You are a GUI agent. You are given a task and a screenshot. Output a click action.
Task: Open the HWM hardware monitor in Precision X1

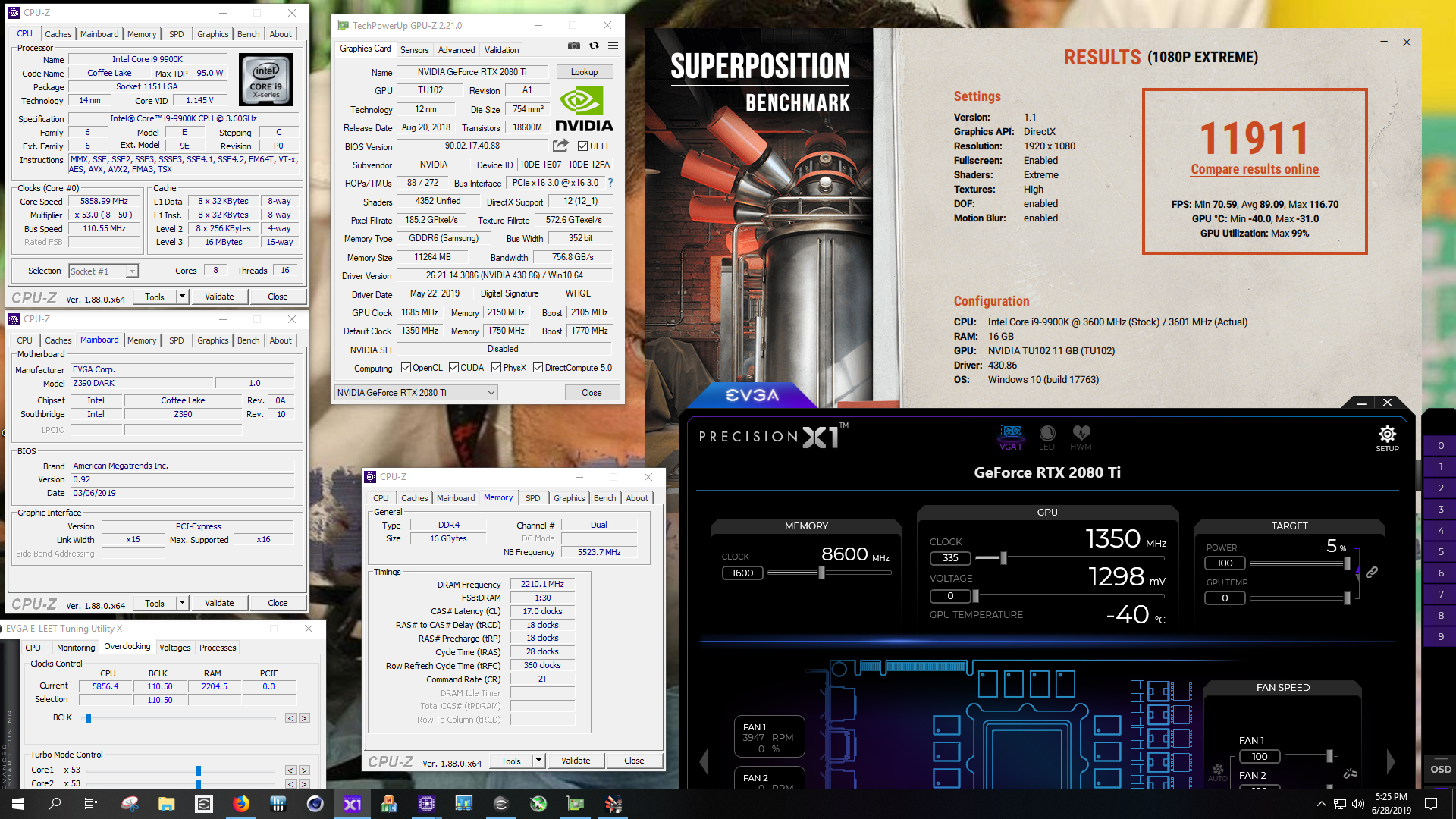(x=1081, y=438)
